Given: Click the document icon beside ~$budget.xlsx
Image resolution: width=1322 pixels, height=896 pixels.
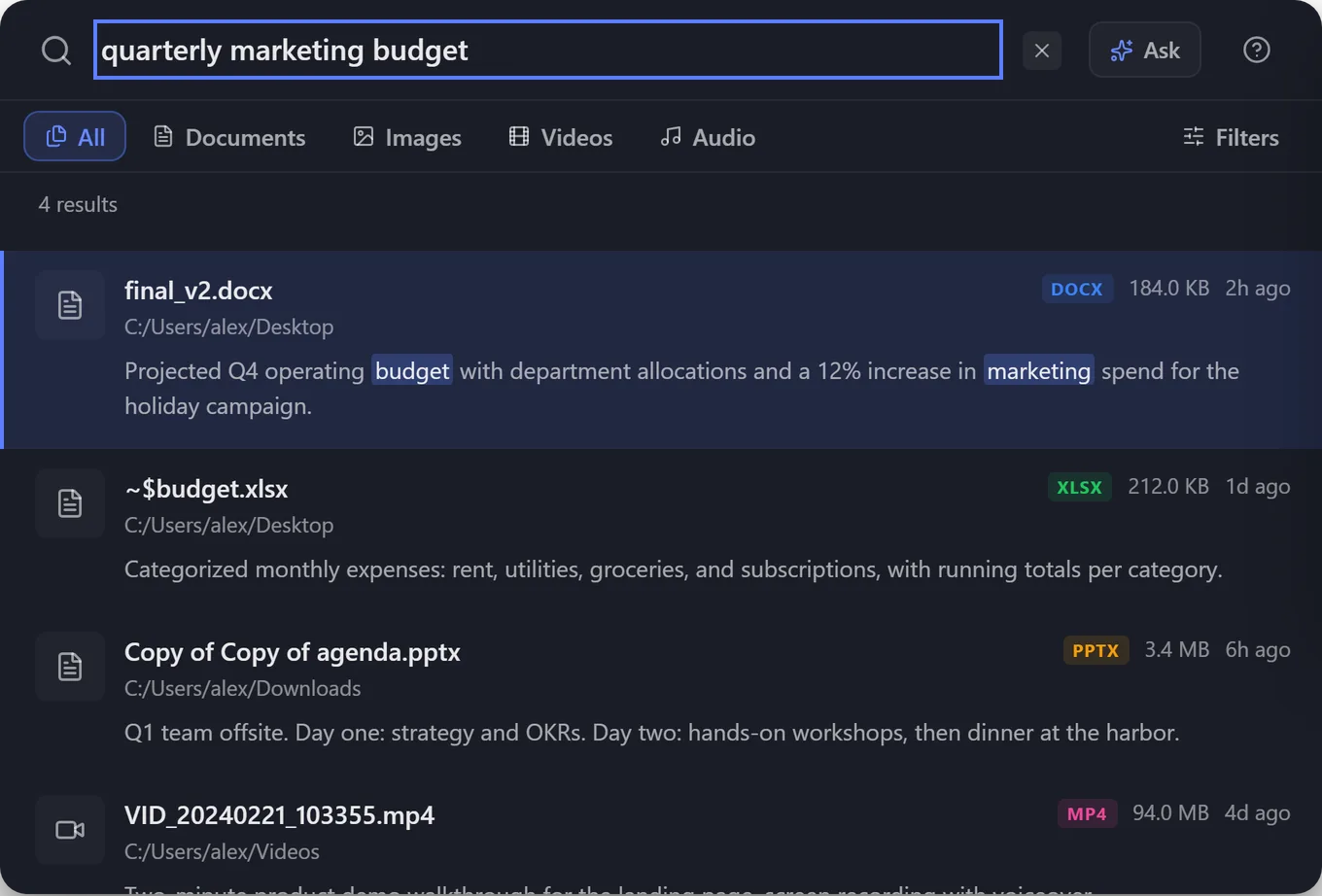Looking at the screenshot, I should click(x=70, y=503).
